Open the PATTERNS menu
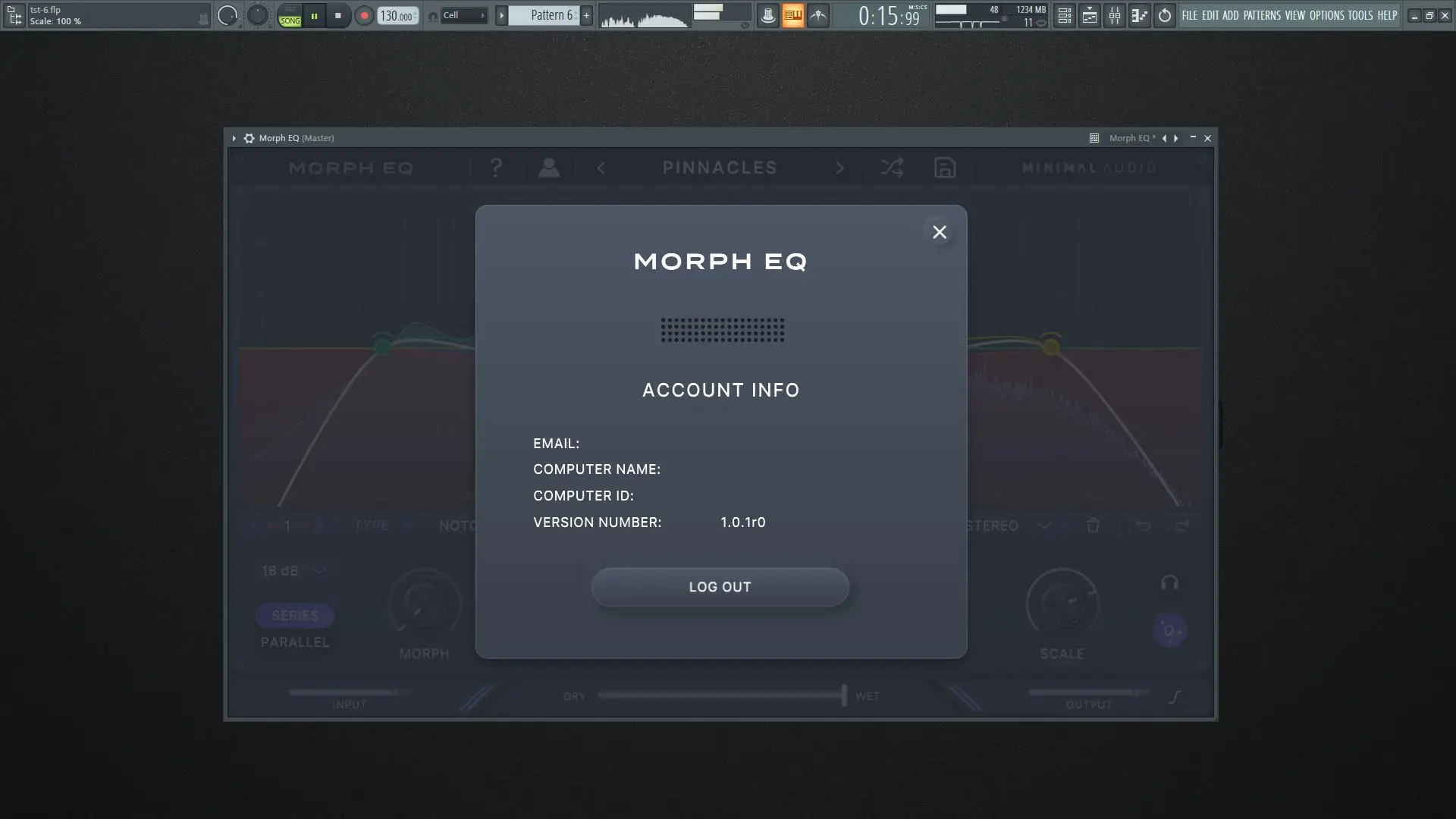This screenshot has width=1456, height=819. 1261,15
